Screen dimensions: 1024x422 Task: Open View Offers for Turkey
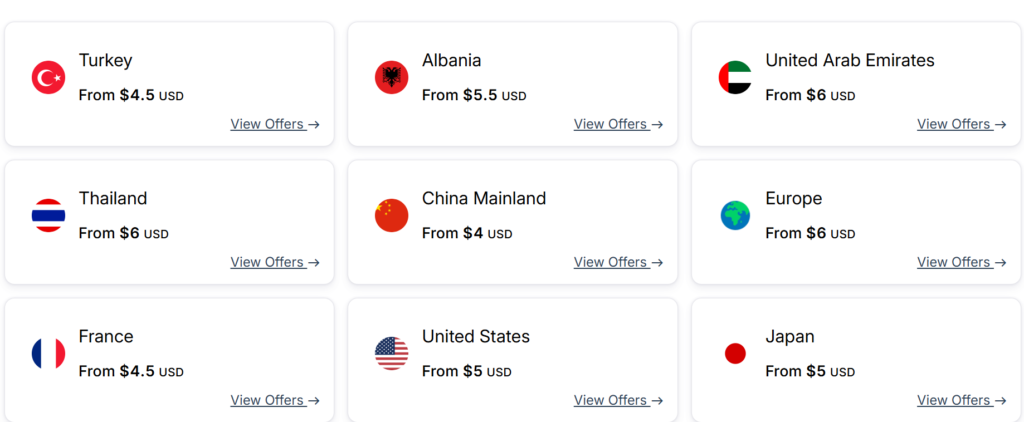(x=275, y=124)
